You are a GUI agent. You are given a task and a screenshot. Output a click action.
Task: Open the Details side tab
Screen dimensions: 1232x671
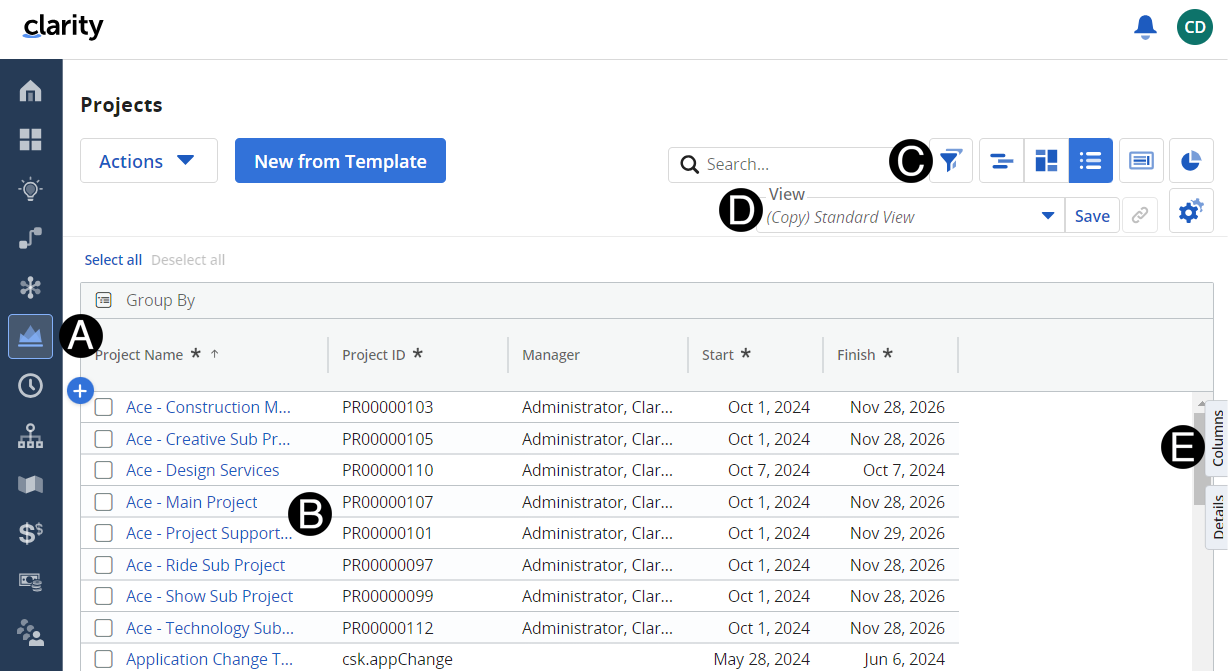(x=1217, y=516)
